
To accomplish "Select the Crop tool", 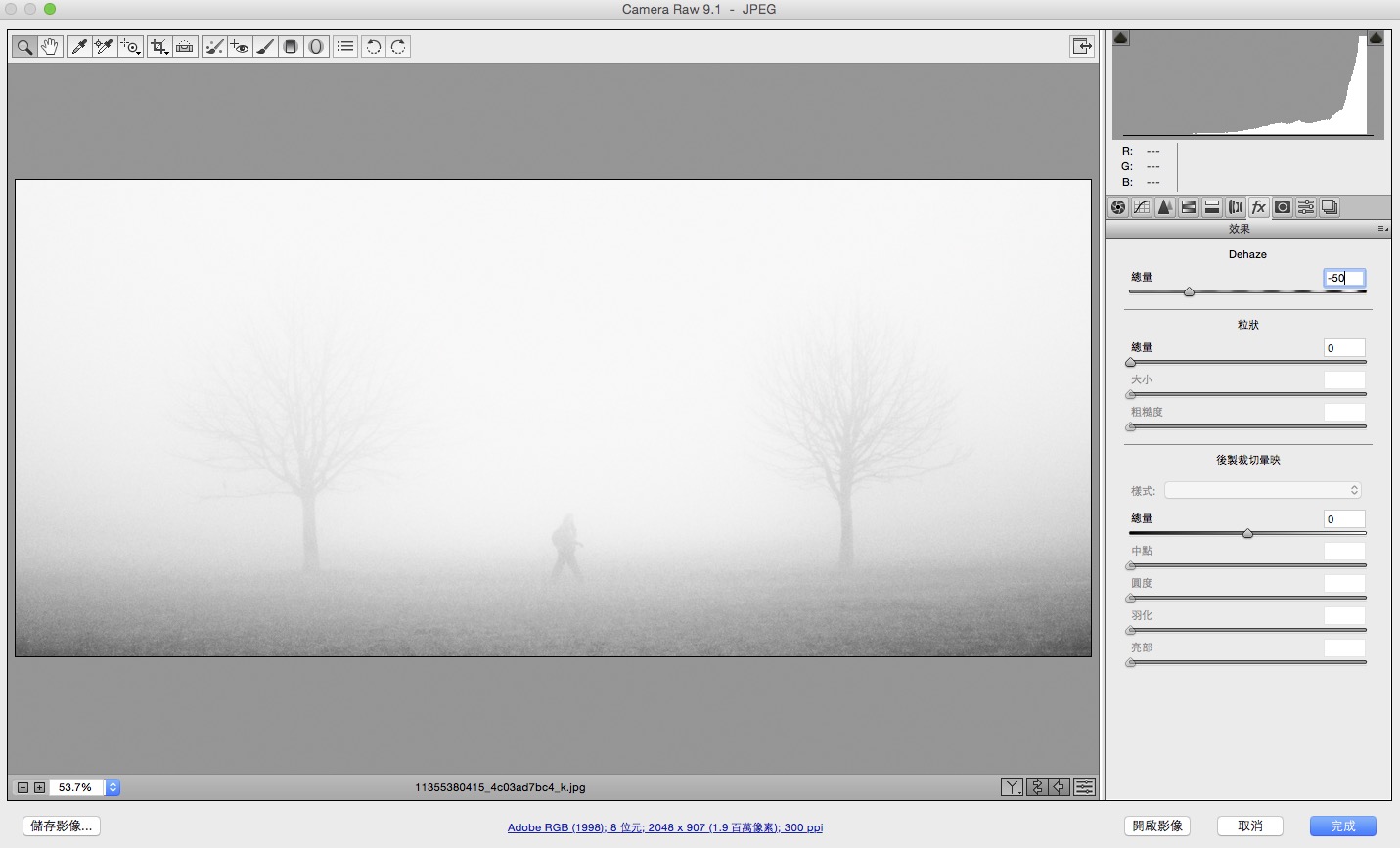I will point(158,47).
